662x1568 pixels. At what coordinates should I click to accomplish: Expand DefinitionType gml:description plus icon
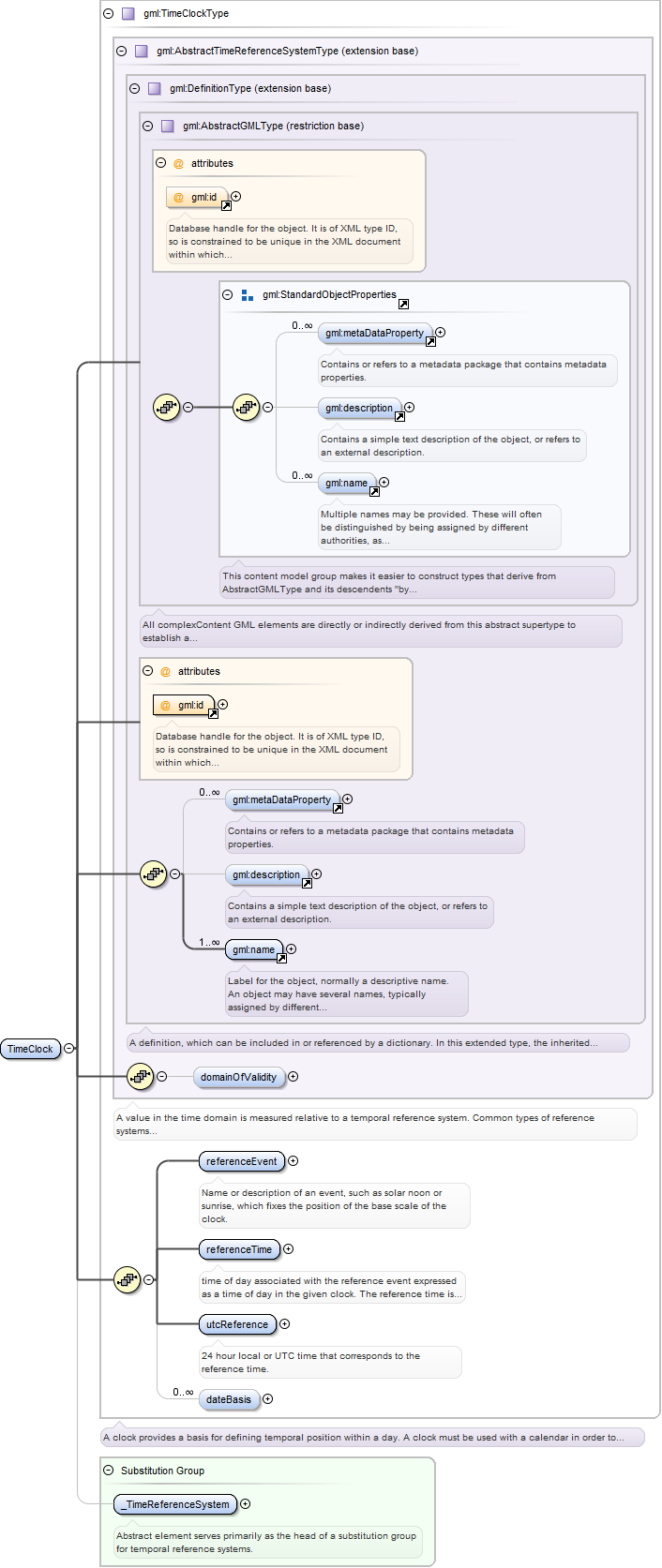pyautogui.click(x=317, y=874)
